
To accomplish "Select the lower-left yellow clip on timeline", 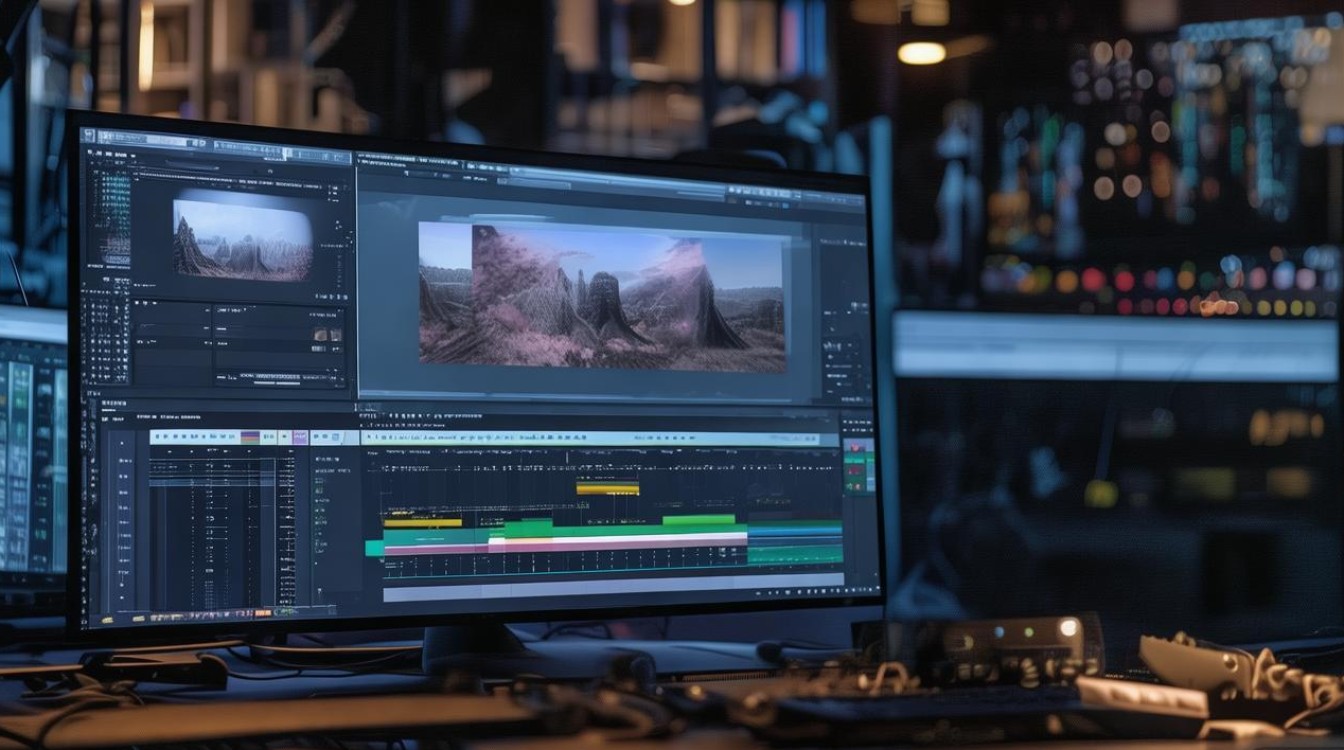I will (x=422, y=522).
